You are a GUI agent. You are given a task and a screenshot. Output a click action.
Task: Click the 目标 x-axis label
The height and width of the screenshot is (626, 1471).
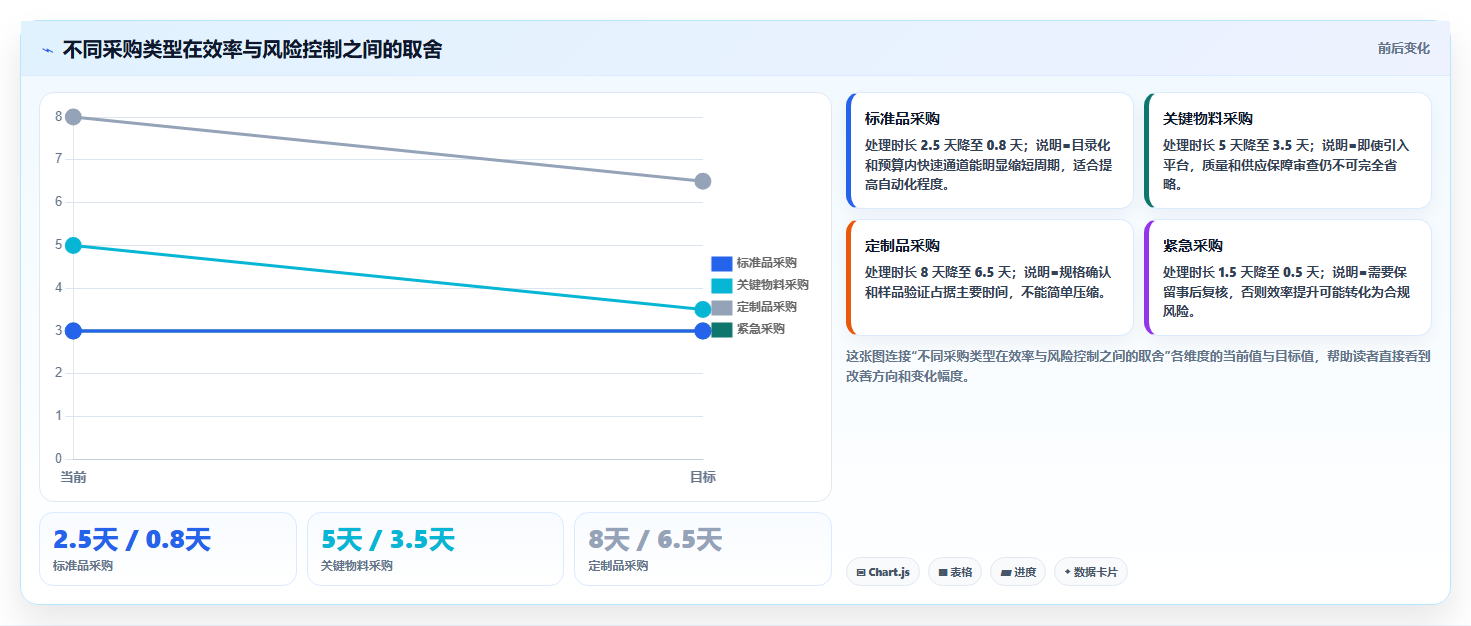click(703, 477)
